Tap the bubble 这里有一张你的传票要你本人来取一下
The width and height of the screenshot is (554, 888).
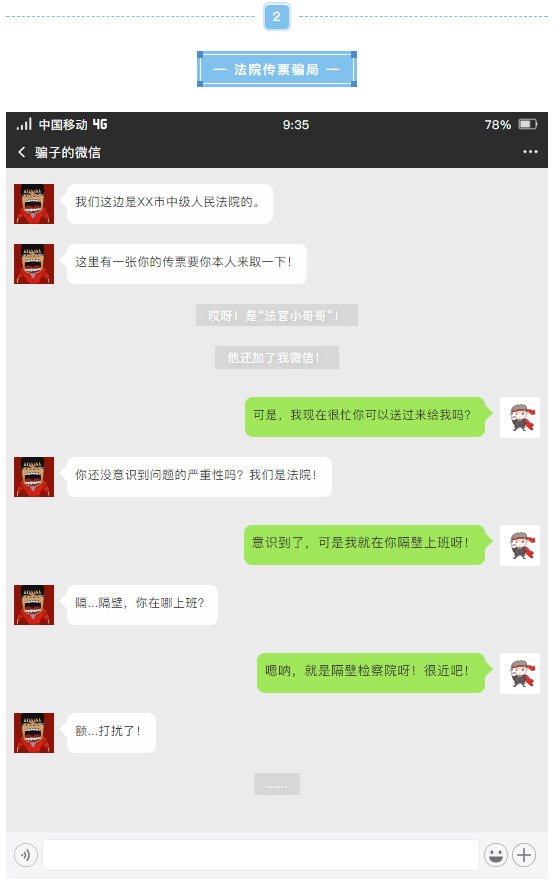tap(187, 264)
